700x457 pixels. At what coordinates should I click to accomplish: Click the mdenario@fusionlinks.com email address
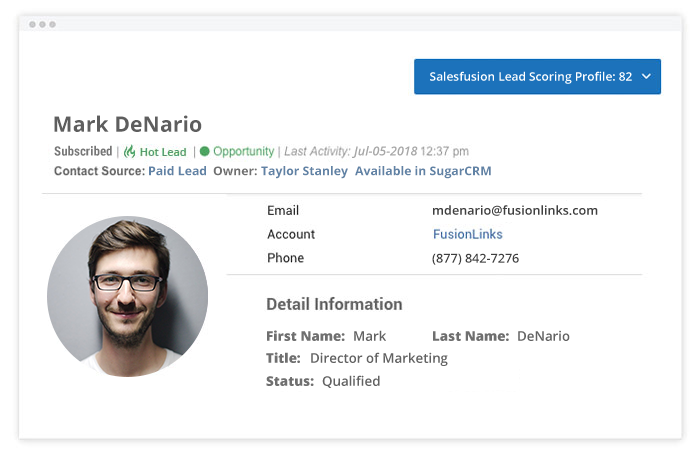pyautogui.click(x=515, y=210)
